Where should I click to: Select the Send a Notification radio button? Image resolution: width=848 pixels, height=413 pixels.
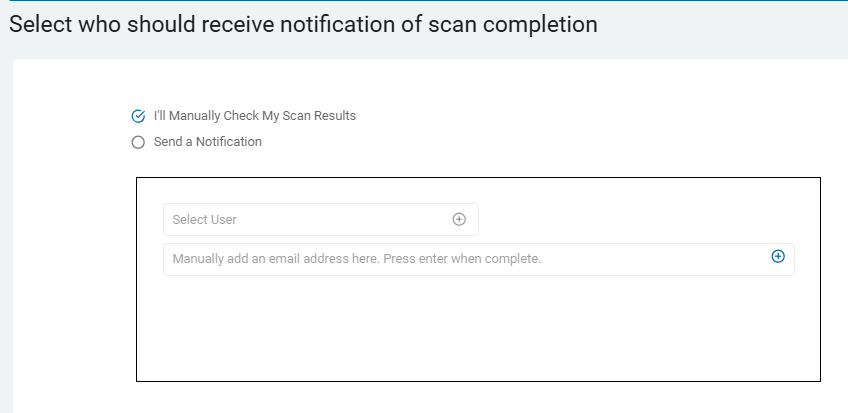click(x=138, y=142)
